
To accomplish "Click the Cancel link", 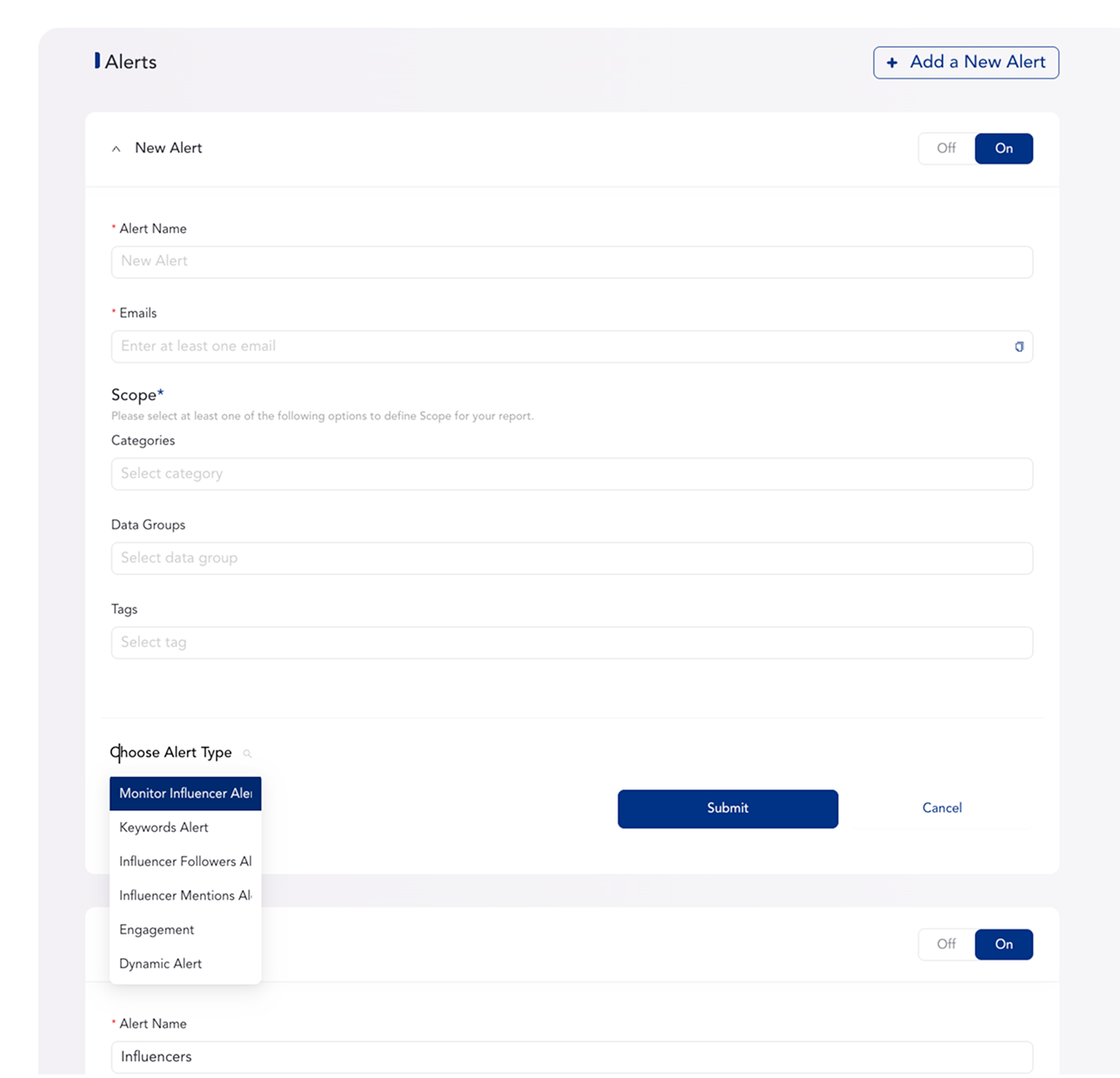I will [x=942, y=808].
